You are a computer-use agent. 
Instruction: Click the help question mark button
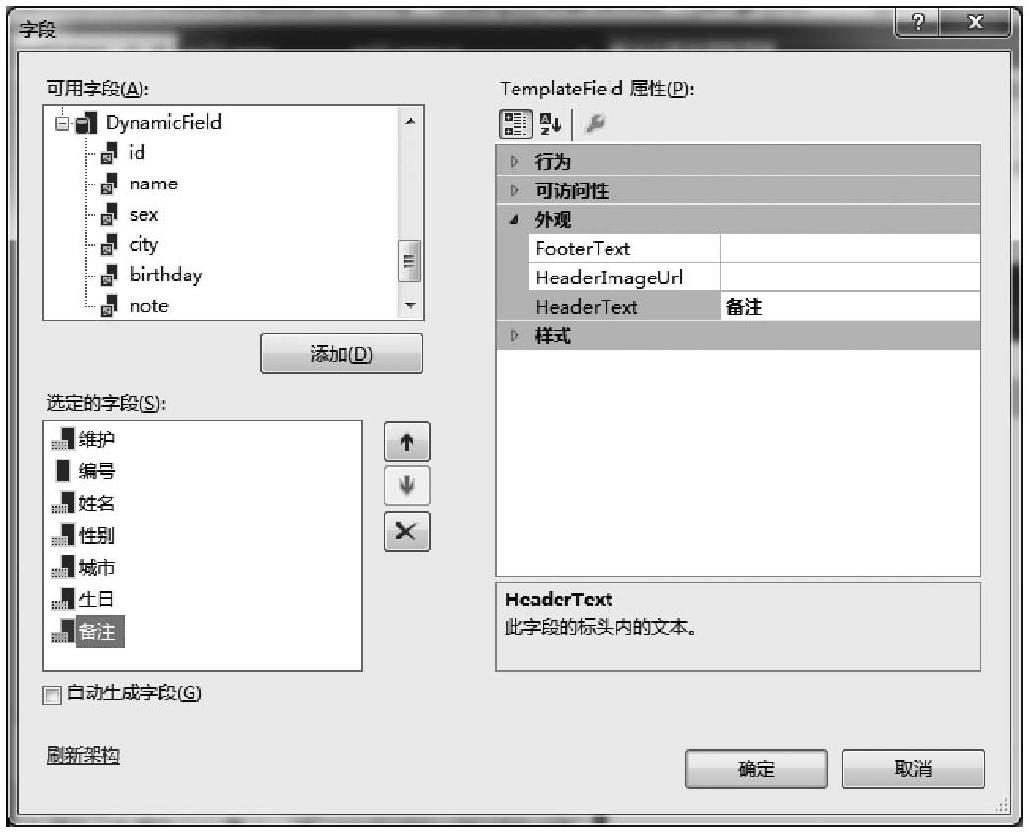pyautogui.click(x=918, y=23)
